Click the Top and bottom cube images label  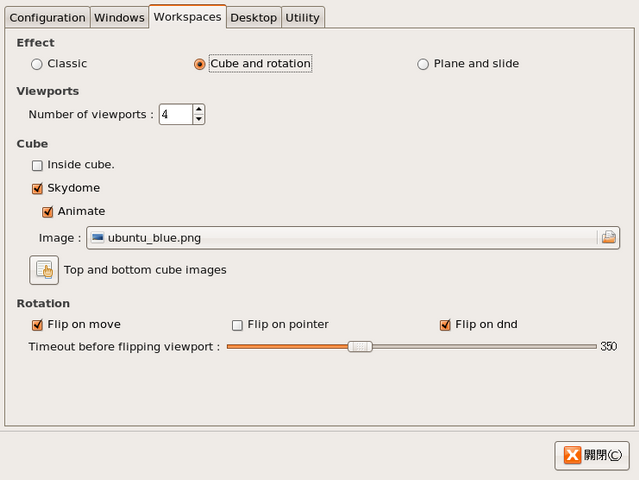(x=145, y=270)
